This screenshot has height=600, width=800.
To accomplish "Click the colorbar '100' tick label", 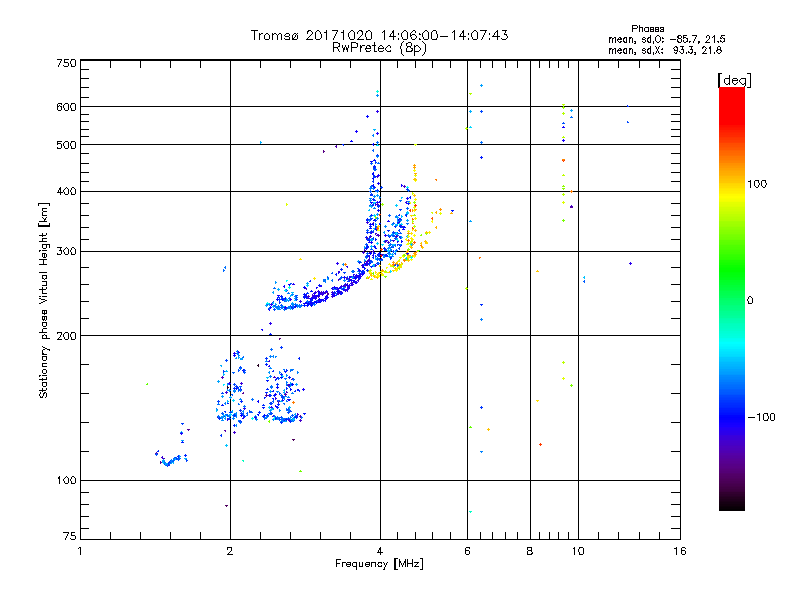I will pos(757,184).
